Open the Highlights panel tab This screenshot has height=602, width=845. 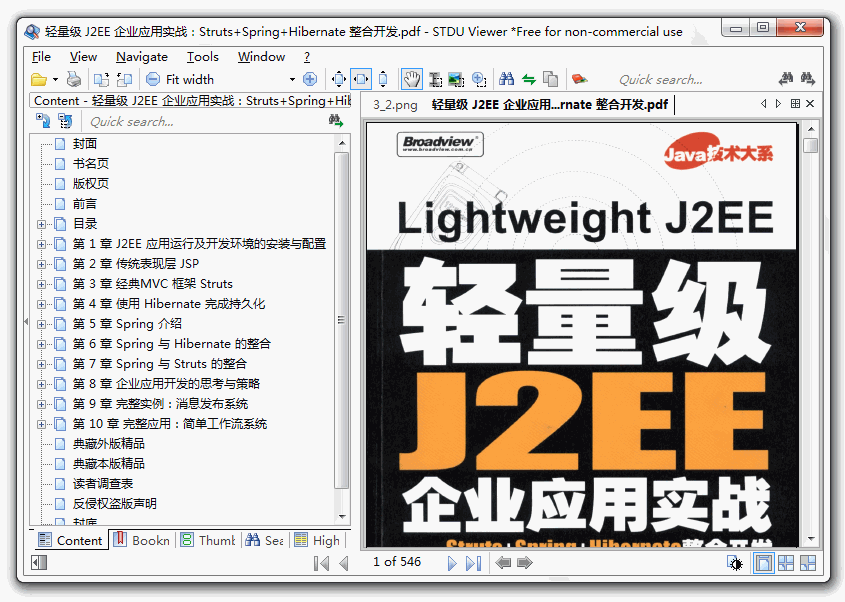318,540
